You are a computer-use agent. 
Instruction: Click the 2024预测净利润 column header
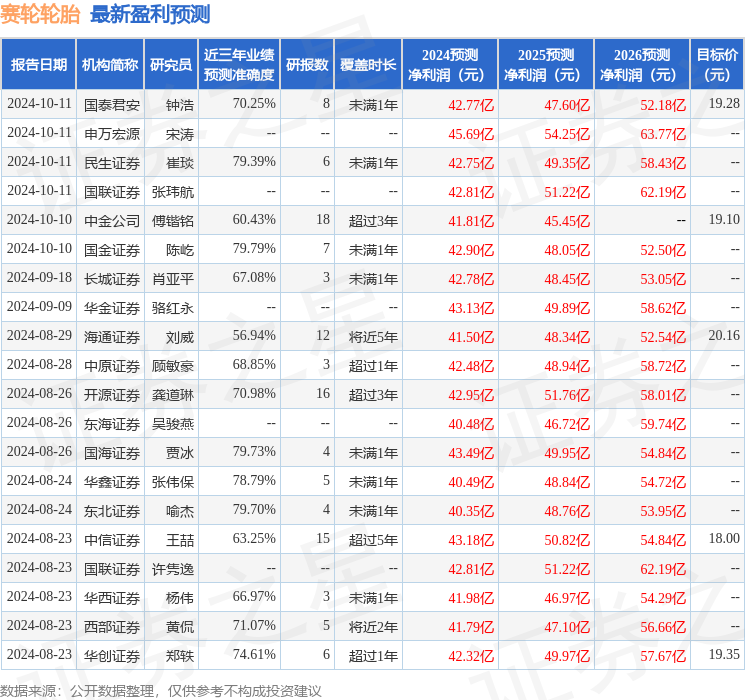(x=450, y=65)
